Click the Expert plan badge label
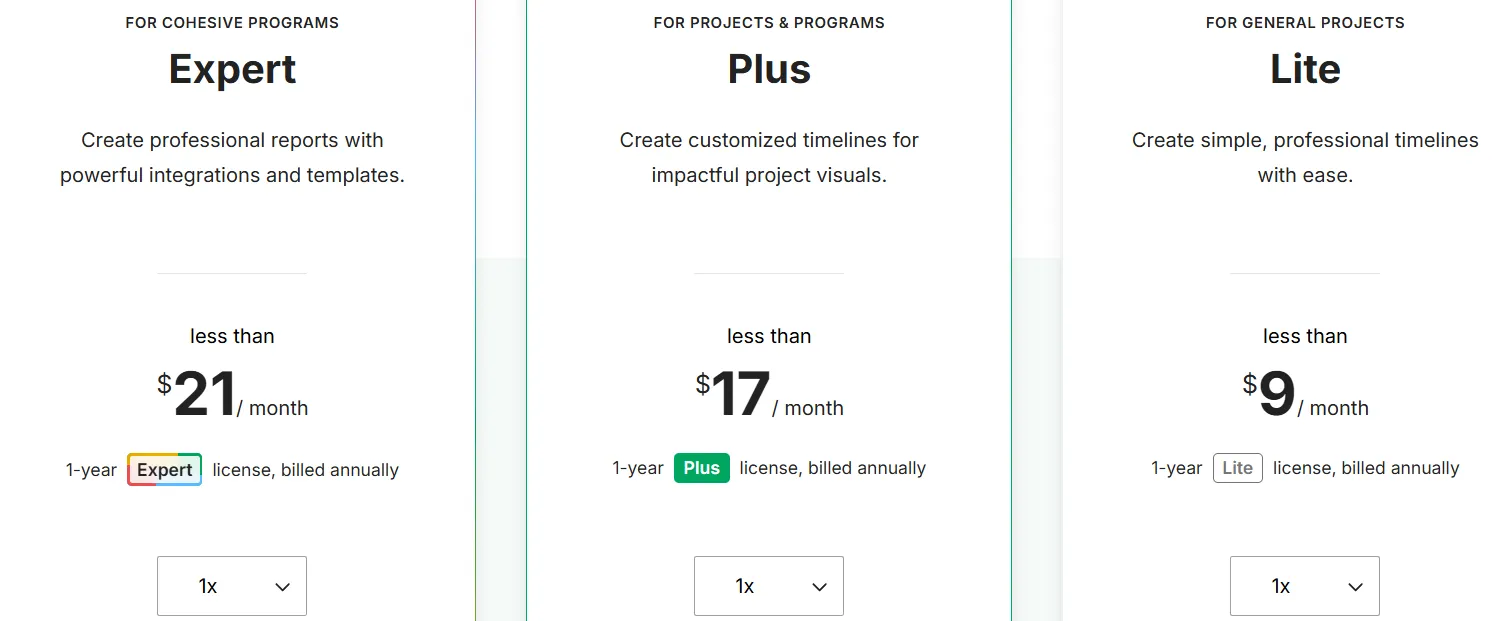Image resolution: width=1512 pixels, height=621 pixels. (164, 469)
